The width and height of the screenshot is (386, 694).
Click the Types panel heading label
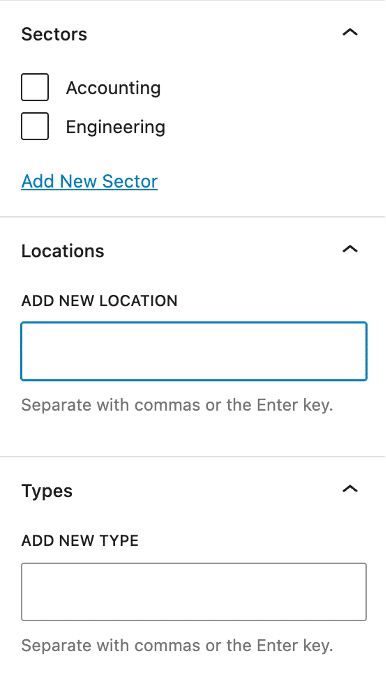pyautogui.click(x=46, y=491)
